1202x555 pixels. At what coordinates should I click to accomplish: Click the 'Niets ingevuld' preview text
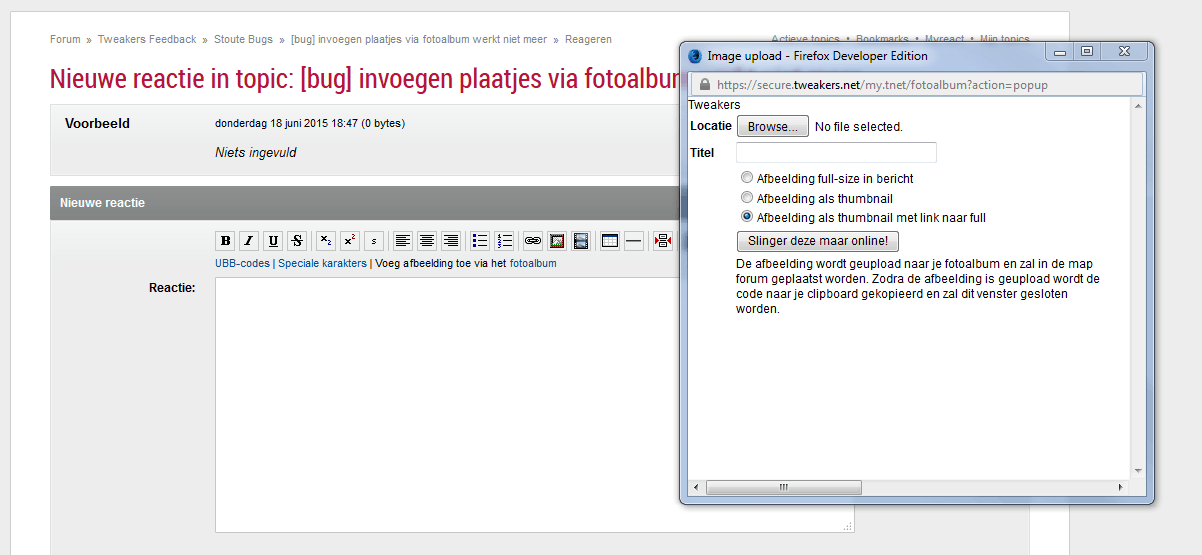pyautogui.click(x=256, y=153)
